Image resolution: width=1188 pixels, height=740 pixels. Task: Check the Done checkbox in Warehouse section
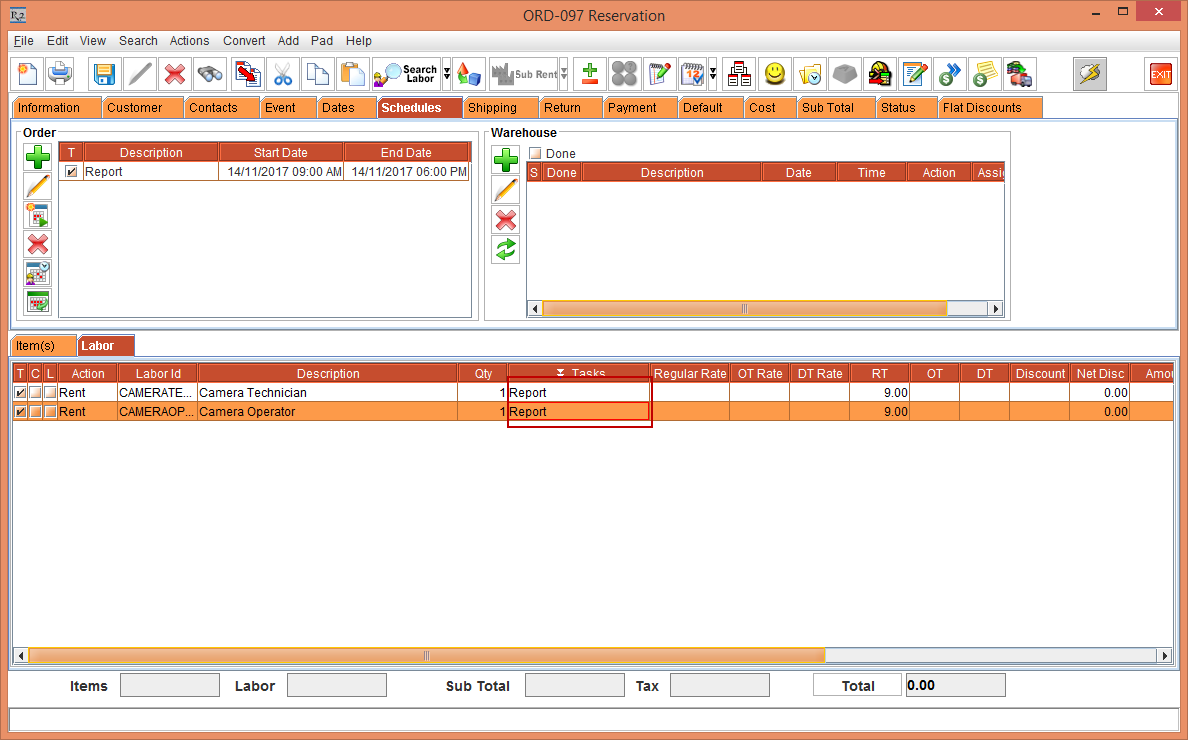(534, 152)
